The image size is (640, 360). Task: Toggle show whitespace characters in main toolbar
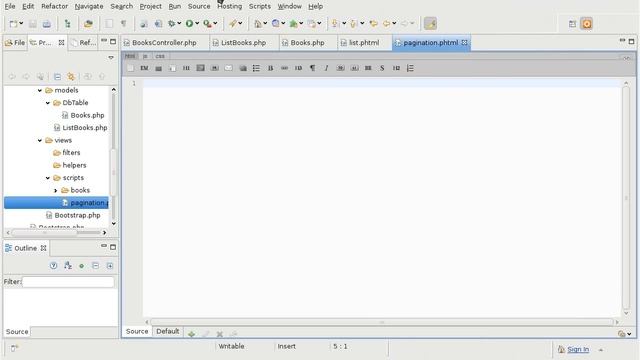click(123, 24)
